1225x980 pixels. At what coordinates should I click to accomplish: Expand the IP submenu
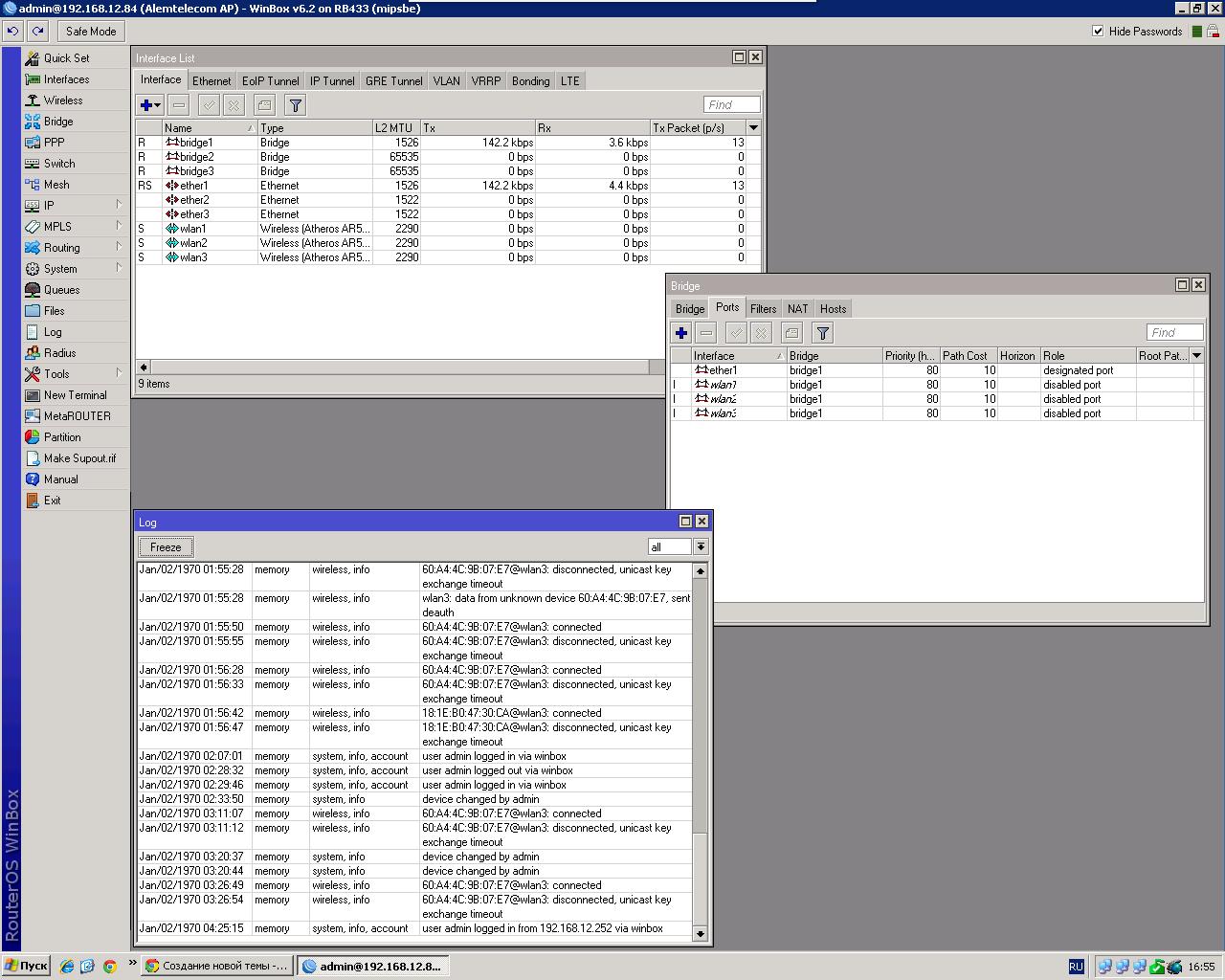pos(119,205)
